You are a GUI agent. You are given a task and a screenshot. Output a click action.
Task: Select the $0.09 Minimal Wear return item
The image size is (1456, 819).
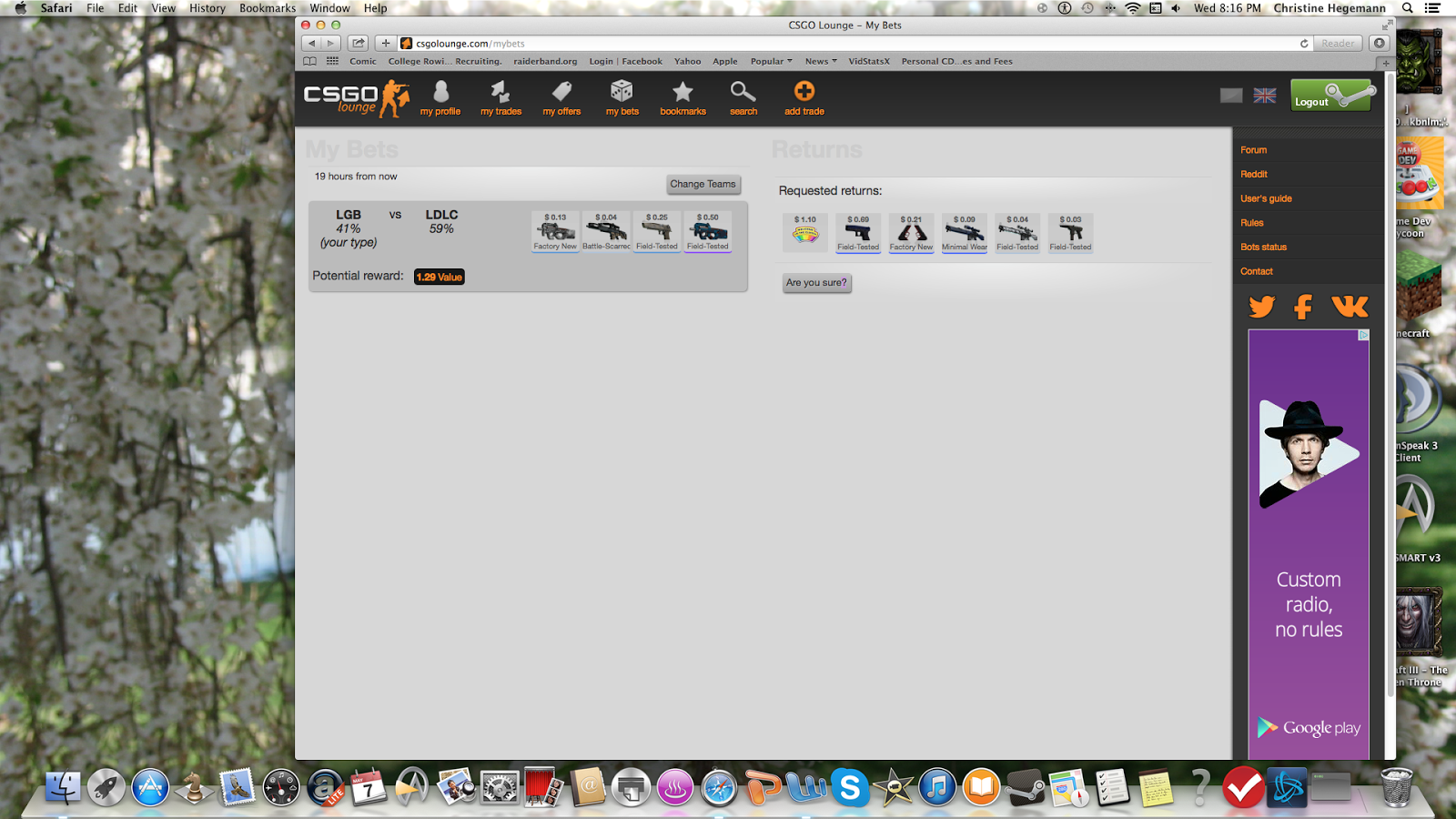(965, 233)
